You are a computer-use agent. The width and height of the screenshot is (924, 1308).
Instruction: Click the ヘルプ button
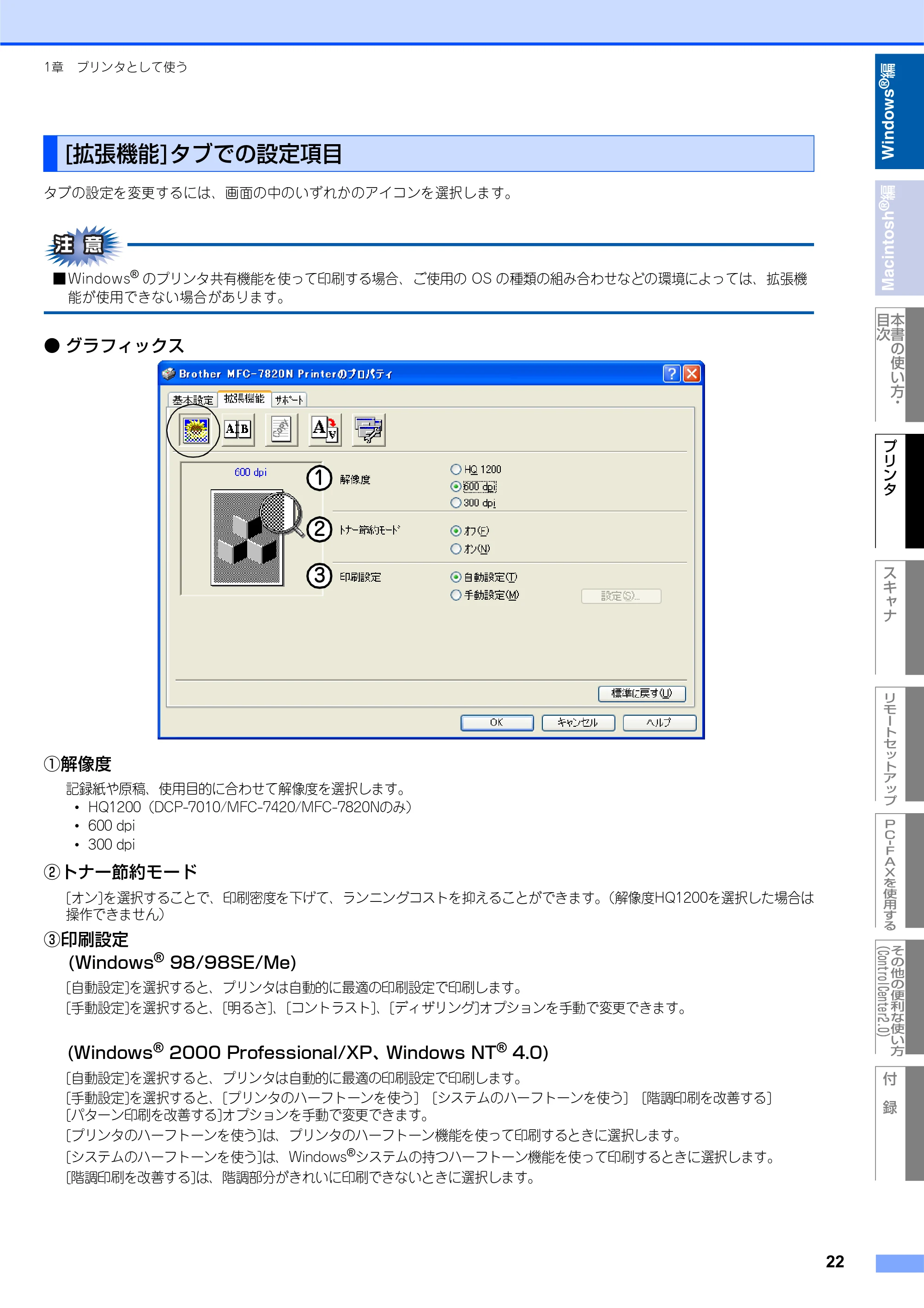click(x=659, y=722)
